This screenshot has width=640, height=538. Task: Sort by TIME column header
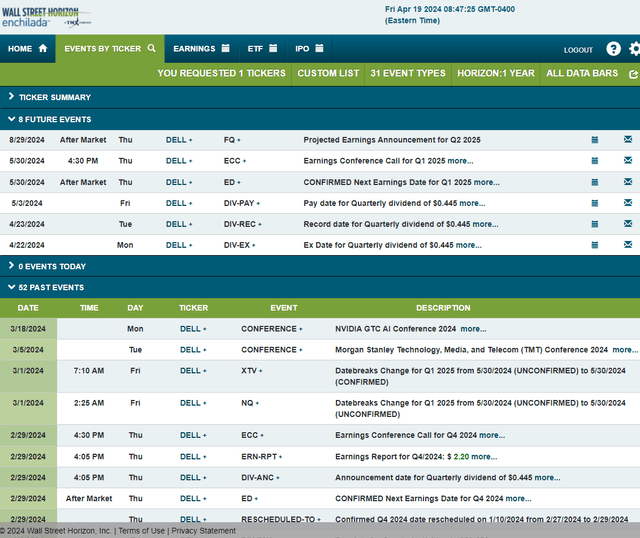89,308
